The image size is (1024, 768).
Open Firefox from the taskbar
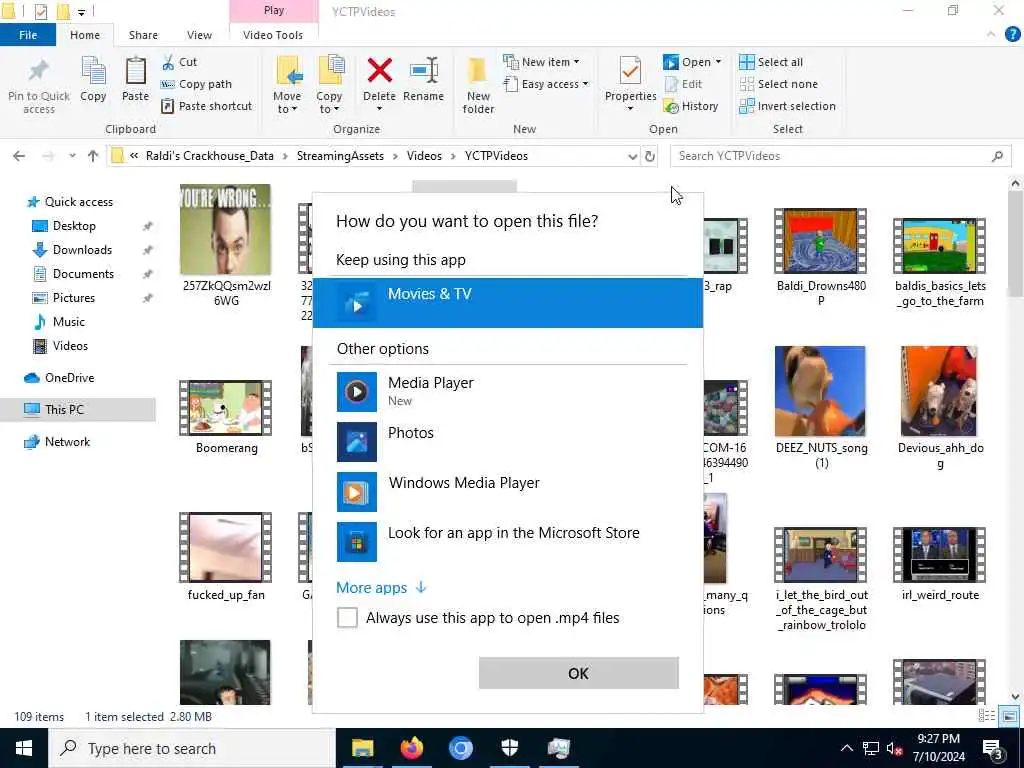411,748
